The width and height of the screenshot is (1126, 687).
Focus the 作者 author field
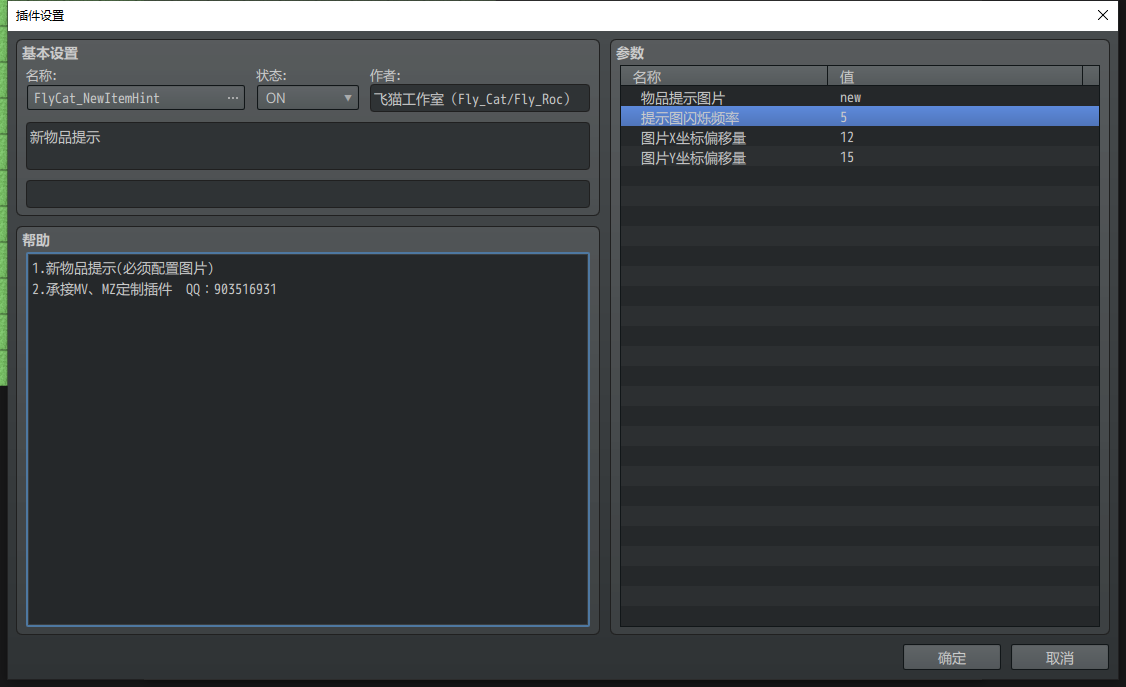coord(480,98)
